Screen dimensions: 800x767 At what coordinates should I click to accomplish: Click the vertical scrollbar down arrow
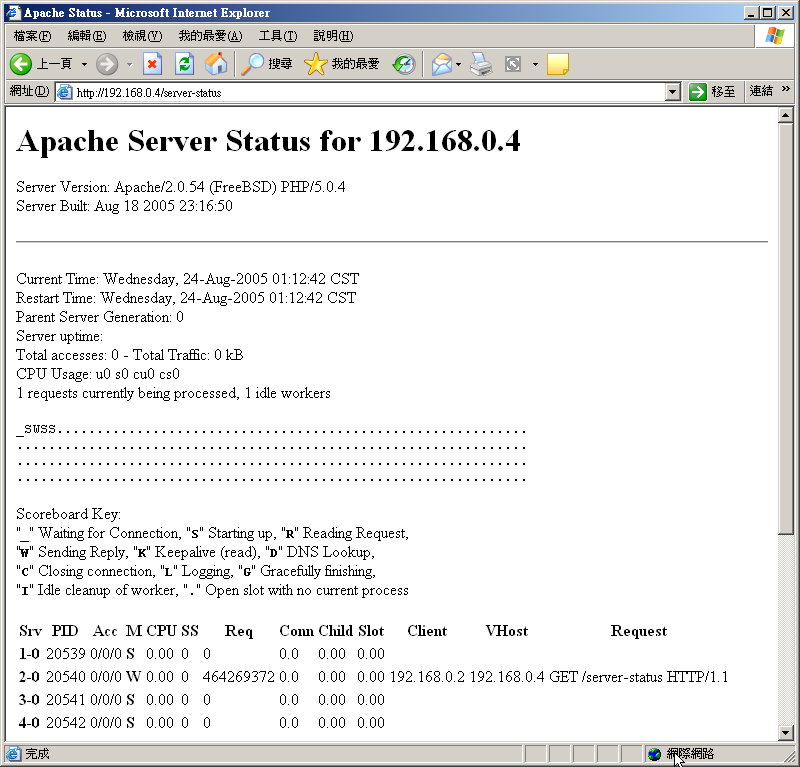[786, 733]
